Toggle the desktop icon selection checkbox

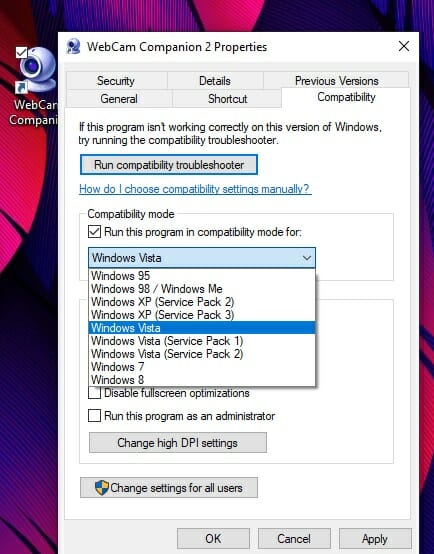[21, 52]
